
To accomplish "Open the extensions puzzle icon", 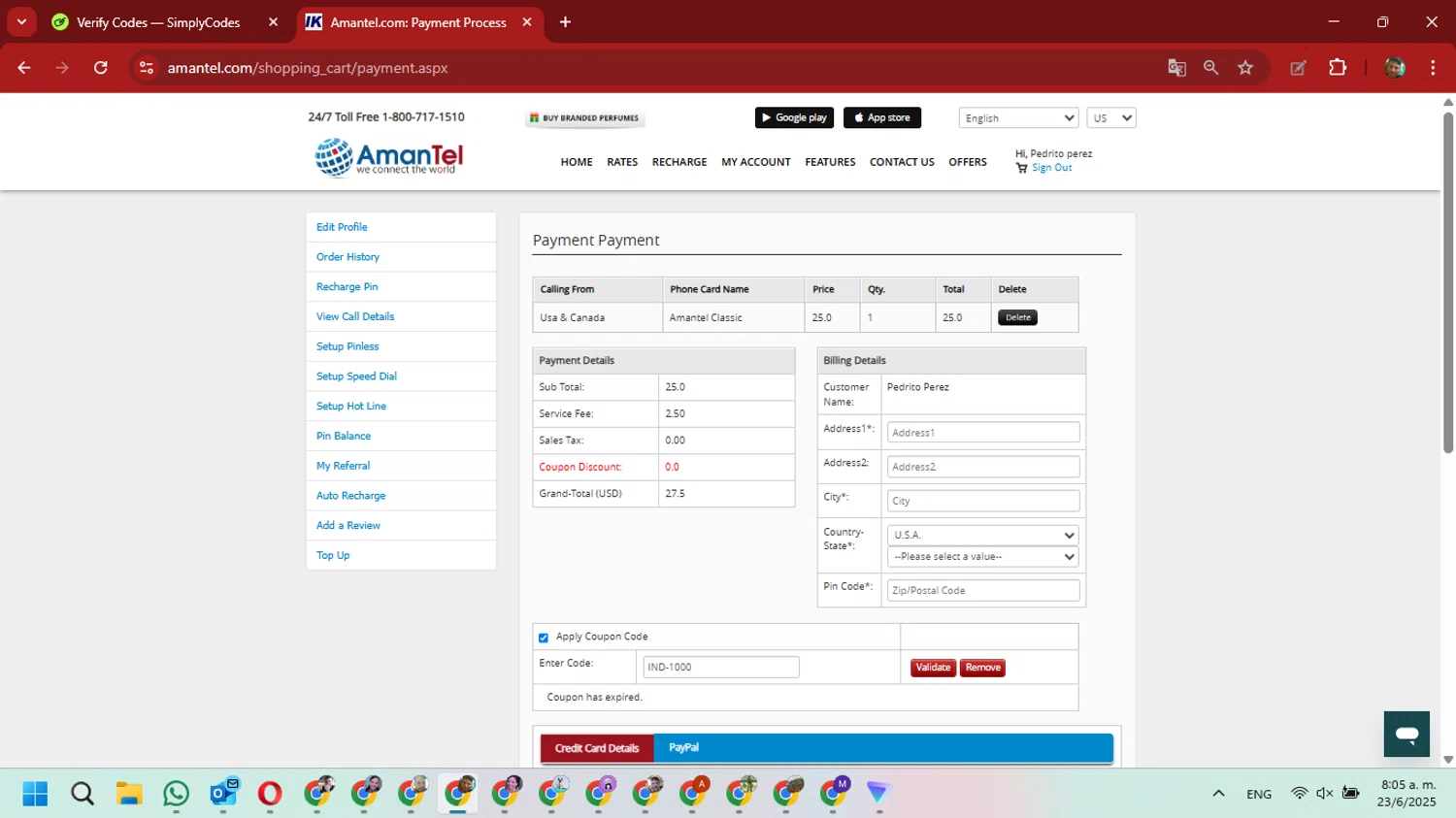I will 1338,68.
